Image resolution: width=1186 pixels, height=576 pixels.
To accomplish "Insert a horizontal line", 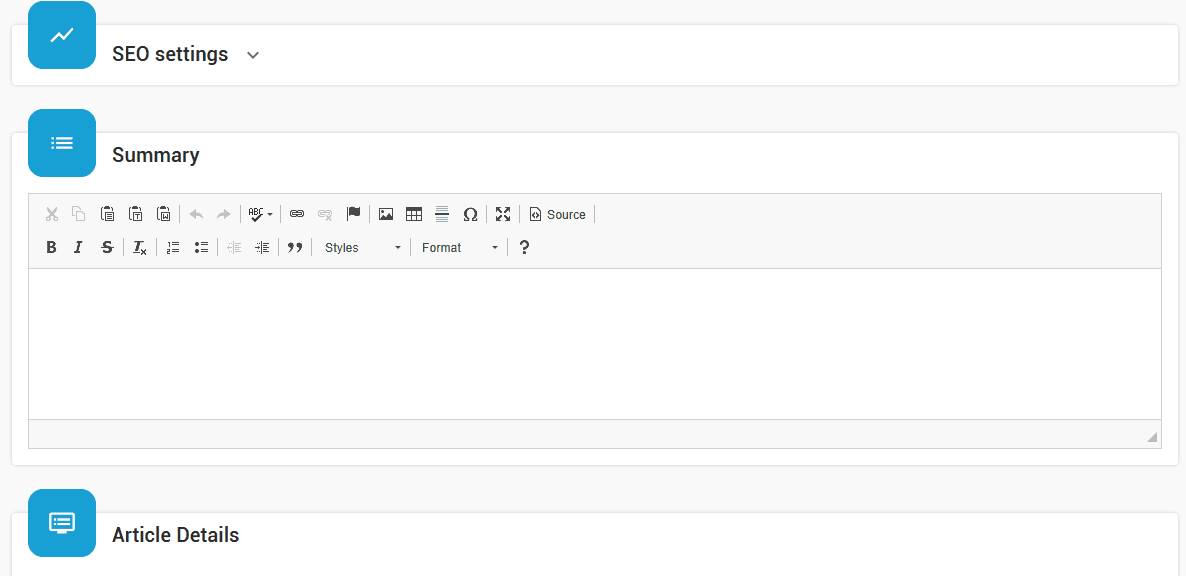I will tap(442, 214).
